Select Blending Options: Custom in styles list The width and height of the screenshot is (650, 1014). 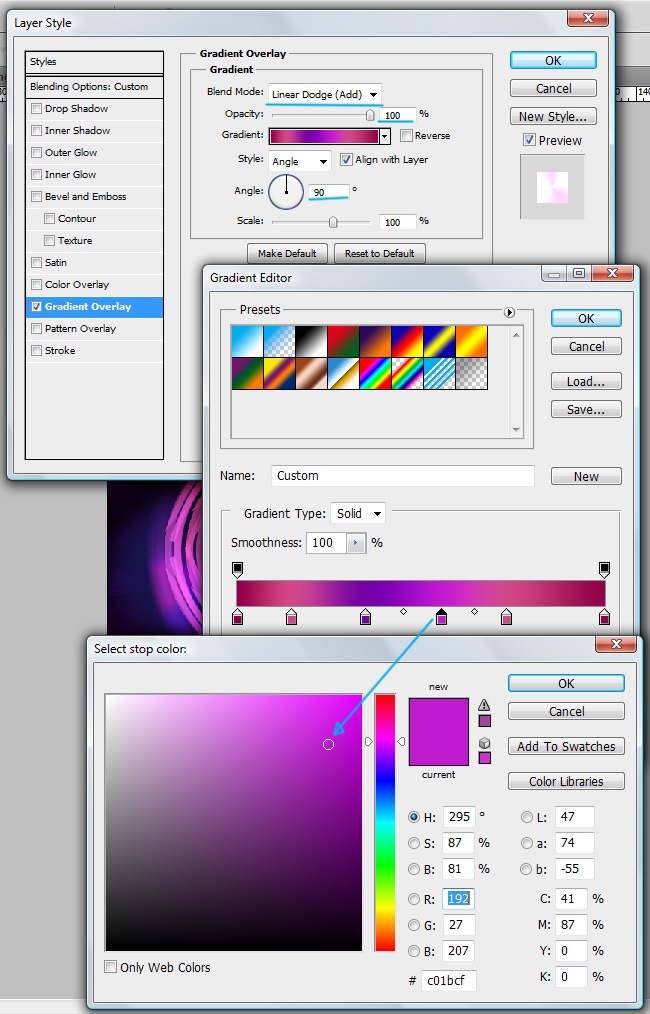pyautogui.click(x=94, y=87)
